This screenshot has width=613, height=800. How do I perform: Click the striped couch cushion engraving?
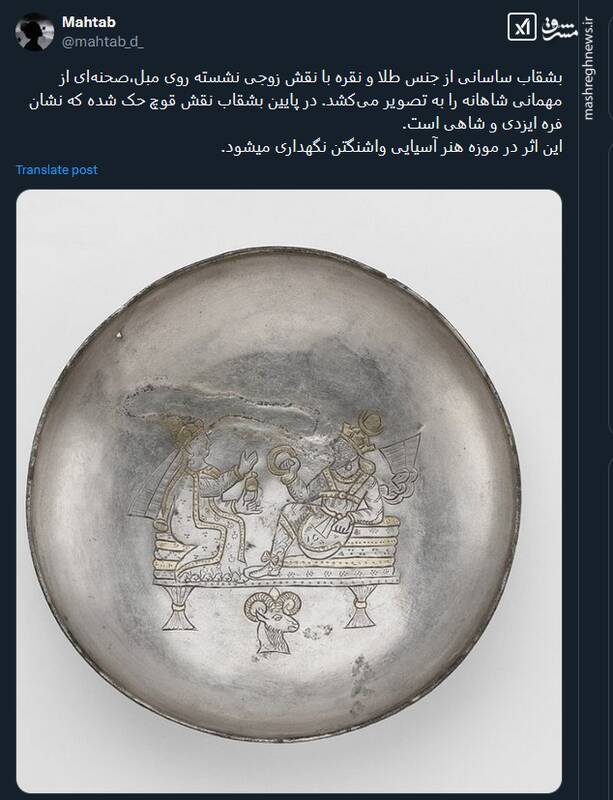pos(277,556)
